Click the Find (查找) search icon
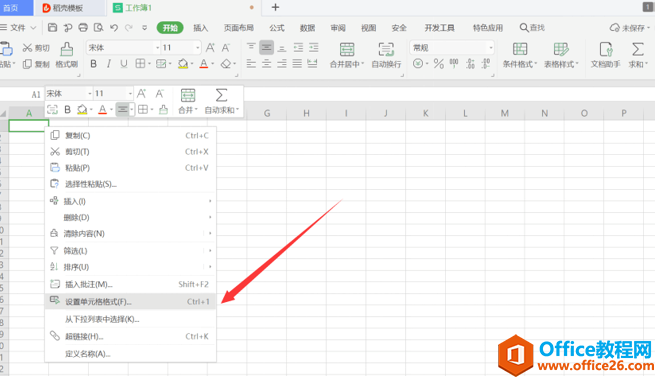The width and height of the screenshot is (661, 383). click(x=532, y=28)
